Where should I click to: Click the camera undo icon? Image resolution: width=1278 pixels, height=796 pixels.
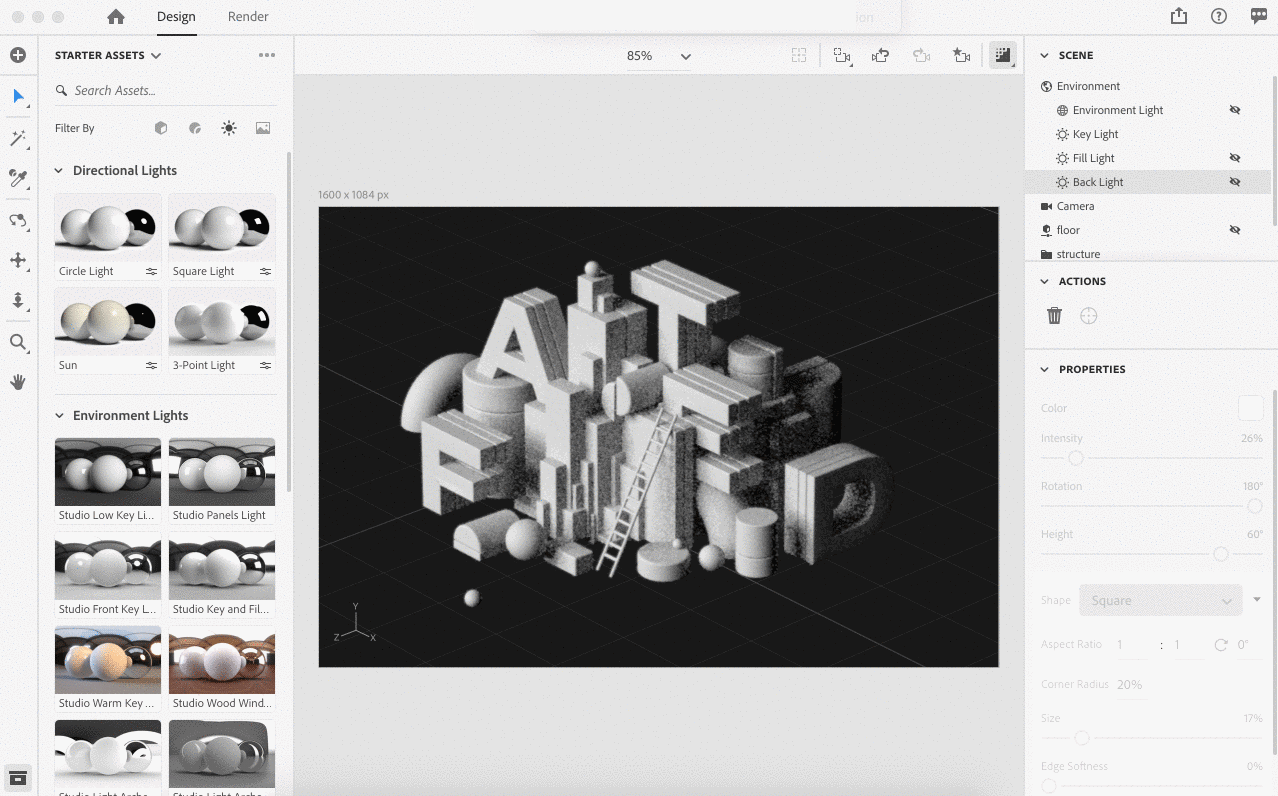[x=881, y=56]
